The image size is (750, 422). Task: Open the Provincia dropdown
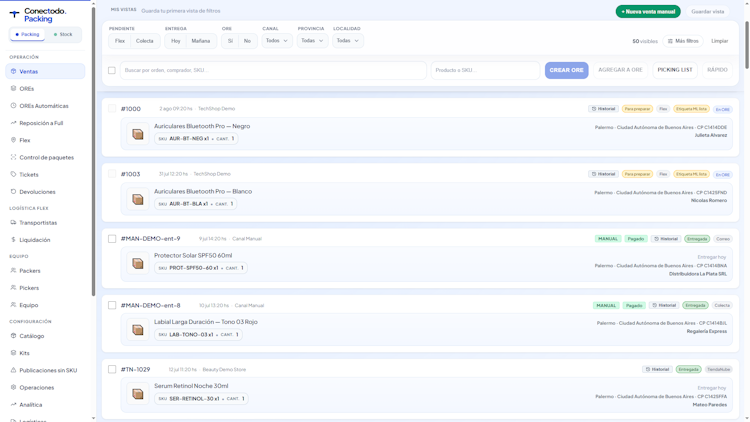tap(313, 41)
